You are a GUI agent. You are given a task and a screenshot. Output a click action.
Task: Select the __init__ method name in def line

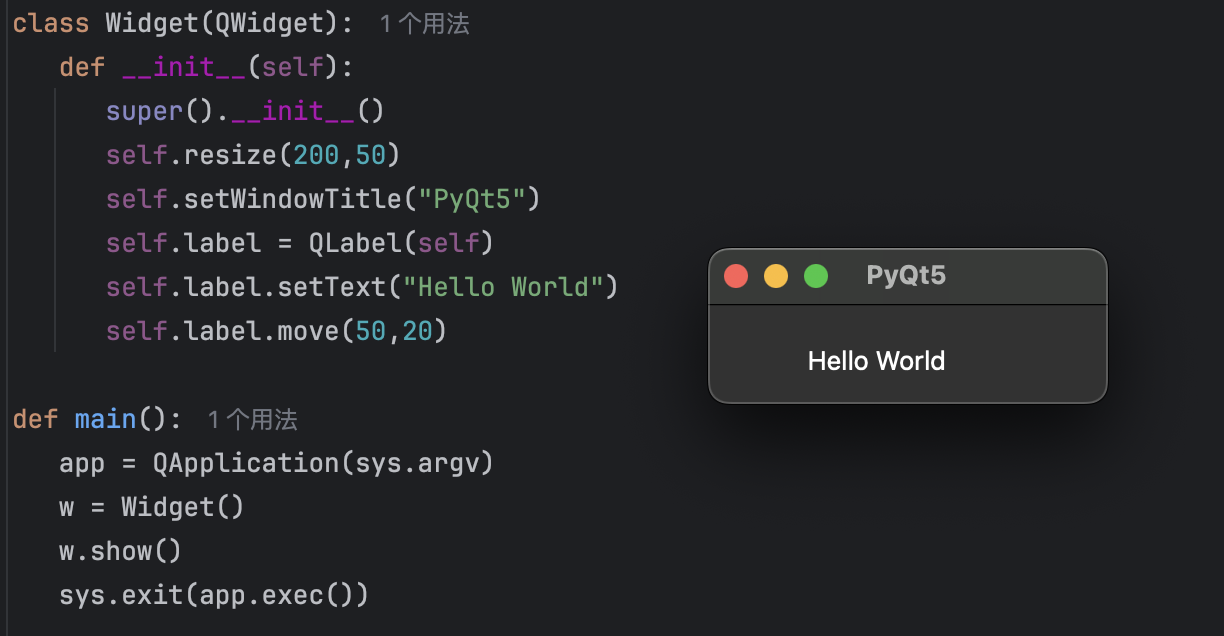[x=184, y=67]
